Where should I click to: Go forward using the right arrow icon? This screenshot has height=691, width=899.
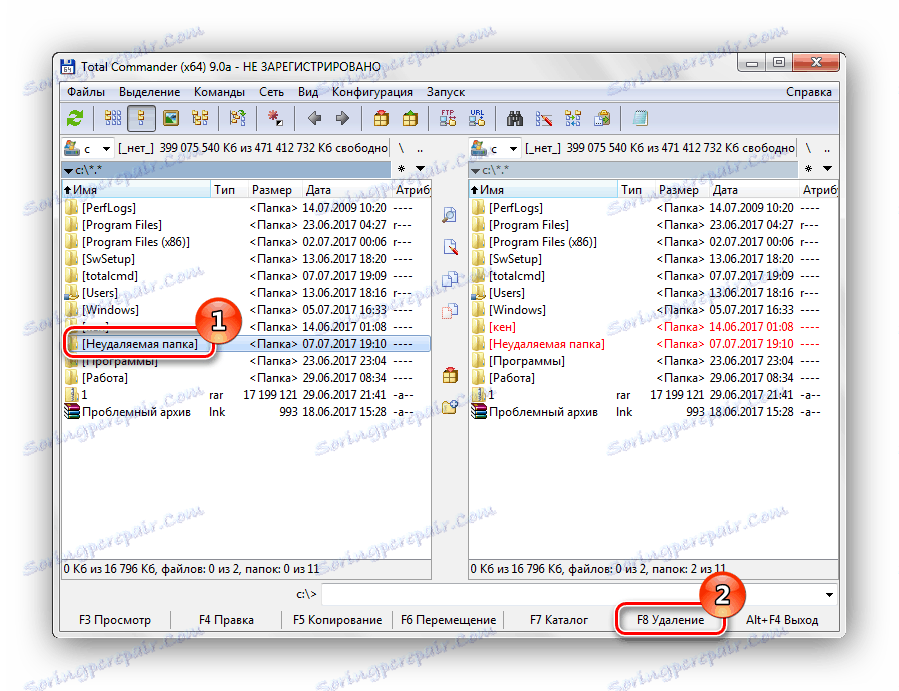click(x=342, y=118)
